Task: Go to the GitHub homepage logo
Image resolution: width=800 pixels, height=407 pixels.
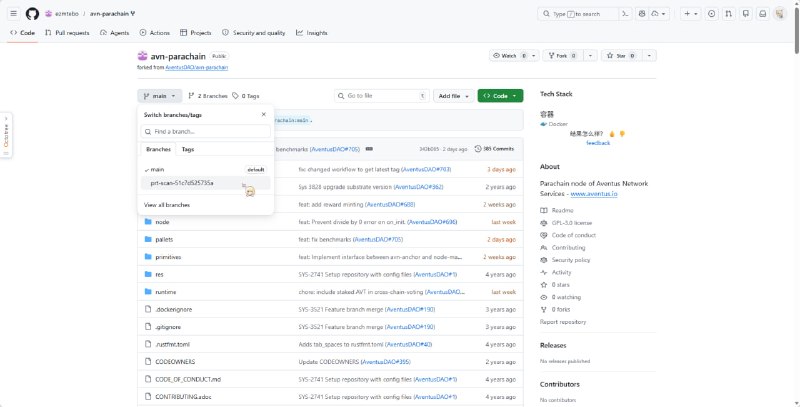Action: pos(32,14)
